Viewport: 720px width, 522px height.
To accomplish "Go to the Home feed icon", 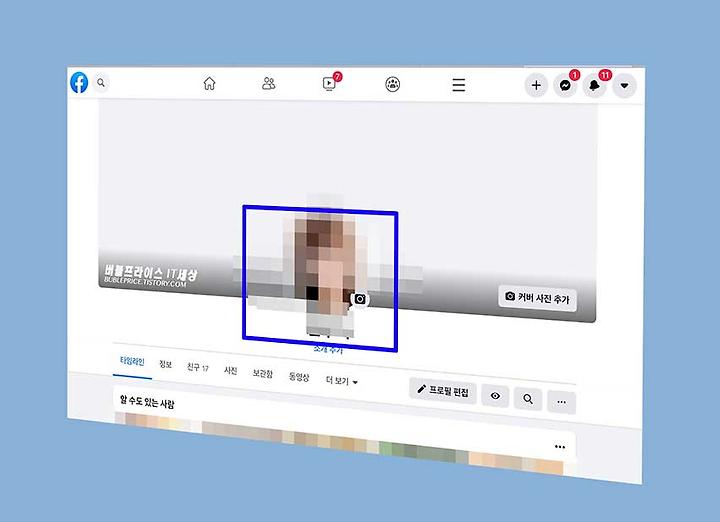I will 209,84.
